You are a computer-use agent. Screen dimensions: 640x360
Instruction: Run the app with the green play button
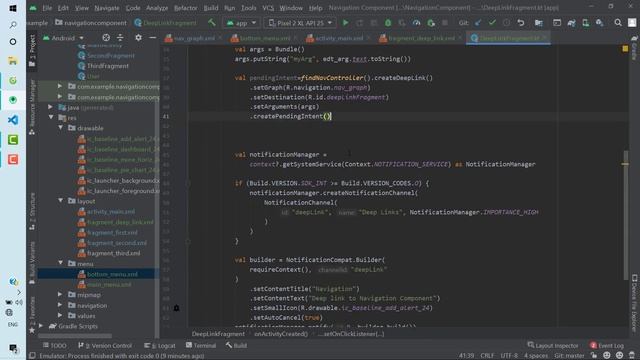tap(345, 23)
